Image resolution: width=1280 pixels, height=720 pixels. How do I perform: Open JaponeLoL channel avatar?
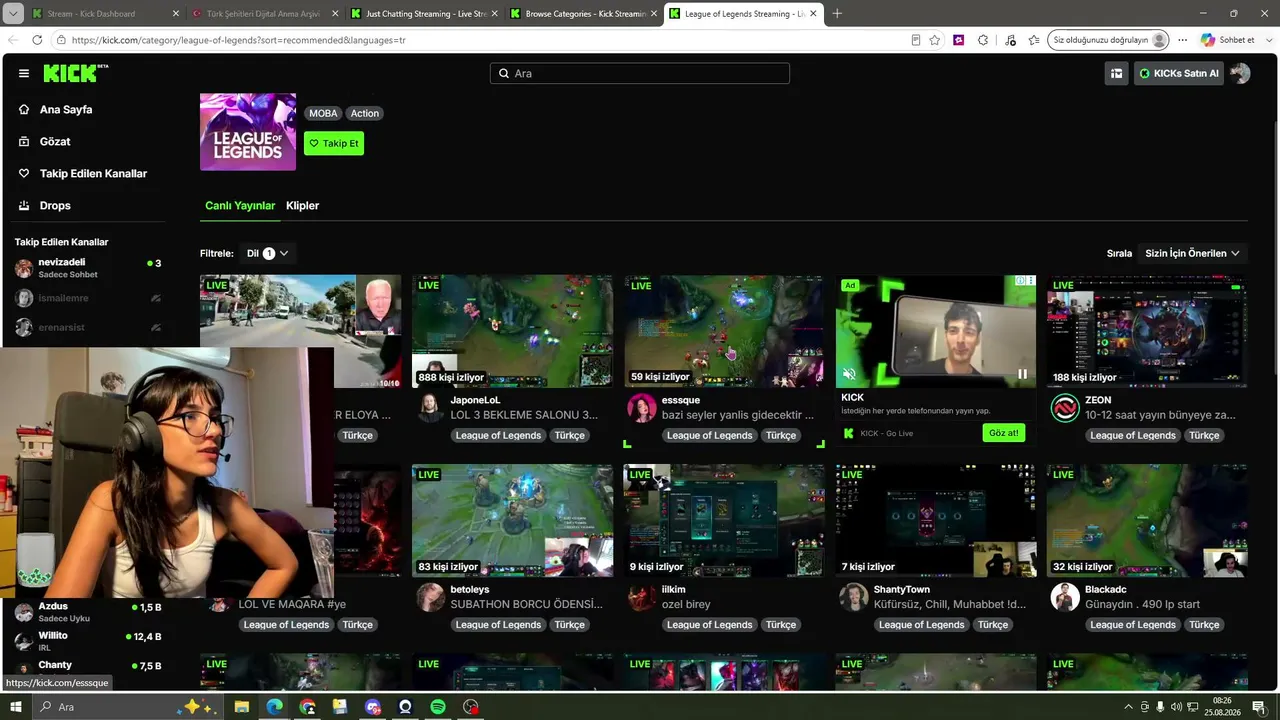coord(430,407)
